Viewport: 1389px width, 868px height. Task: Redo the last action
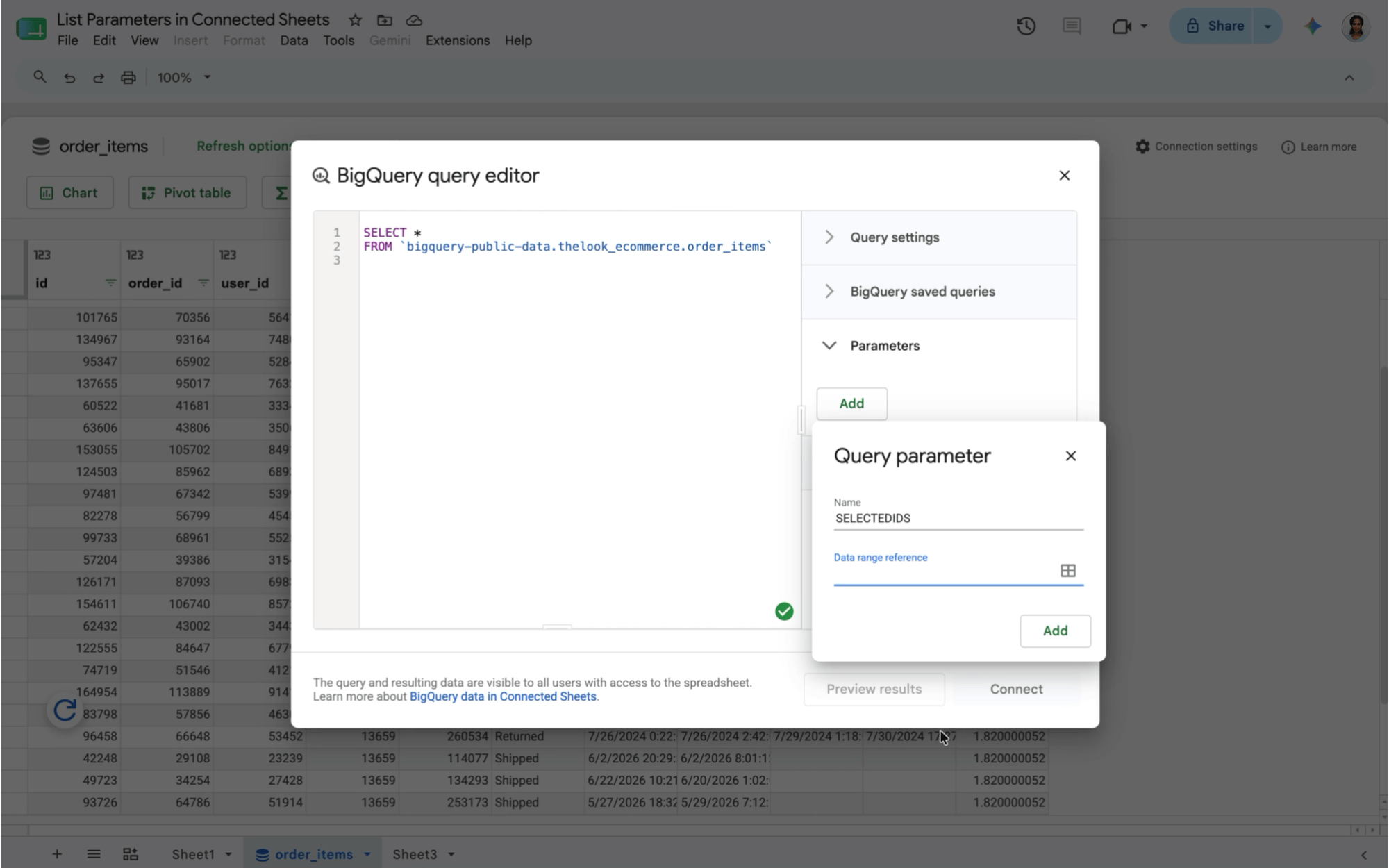(x=99, y=77)
